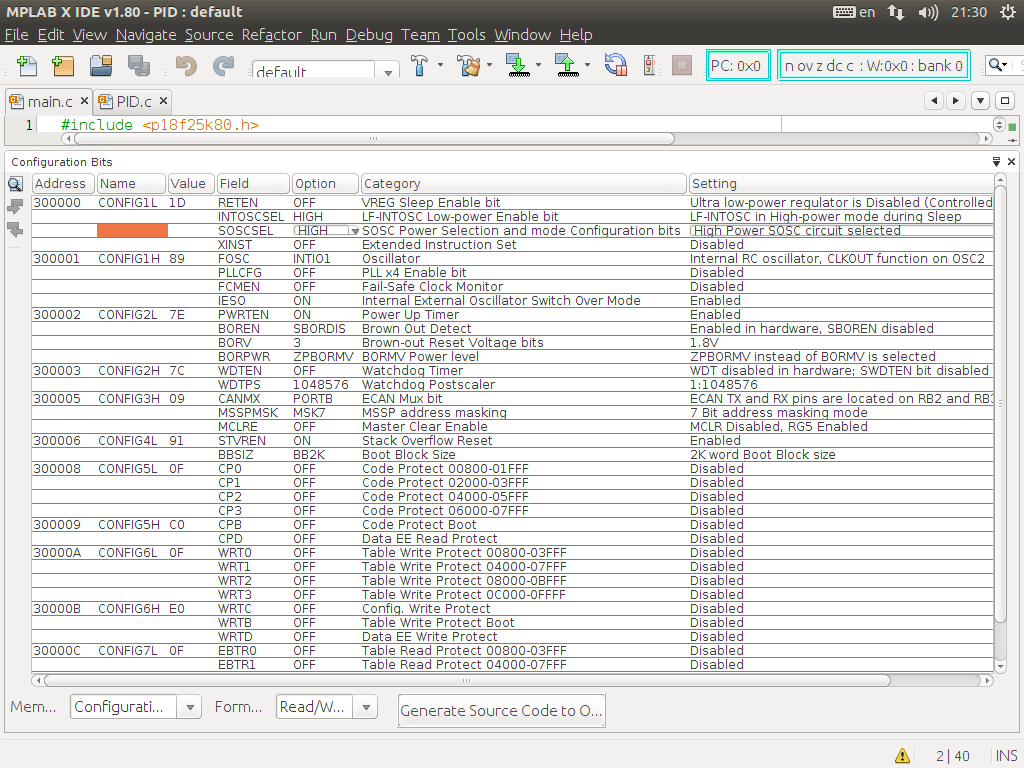
Task: Open the Refactor menu
Action: click(272, 35)
